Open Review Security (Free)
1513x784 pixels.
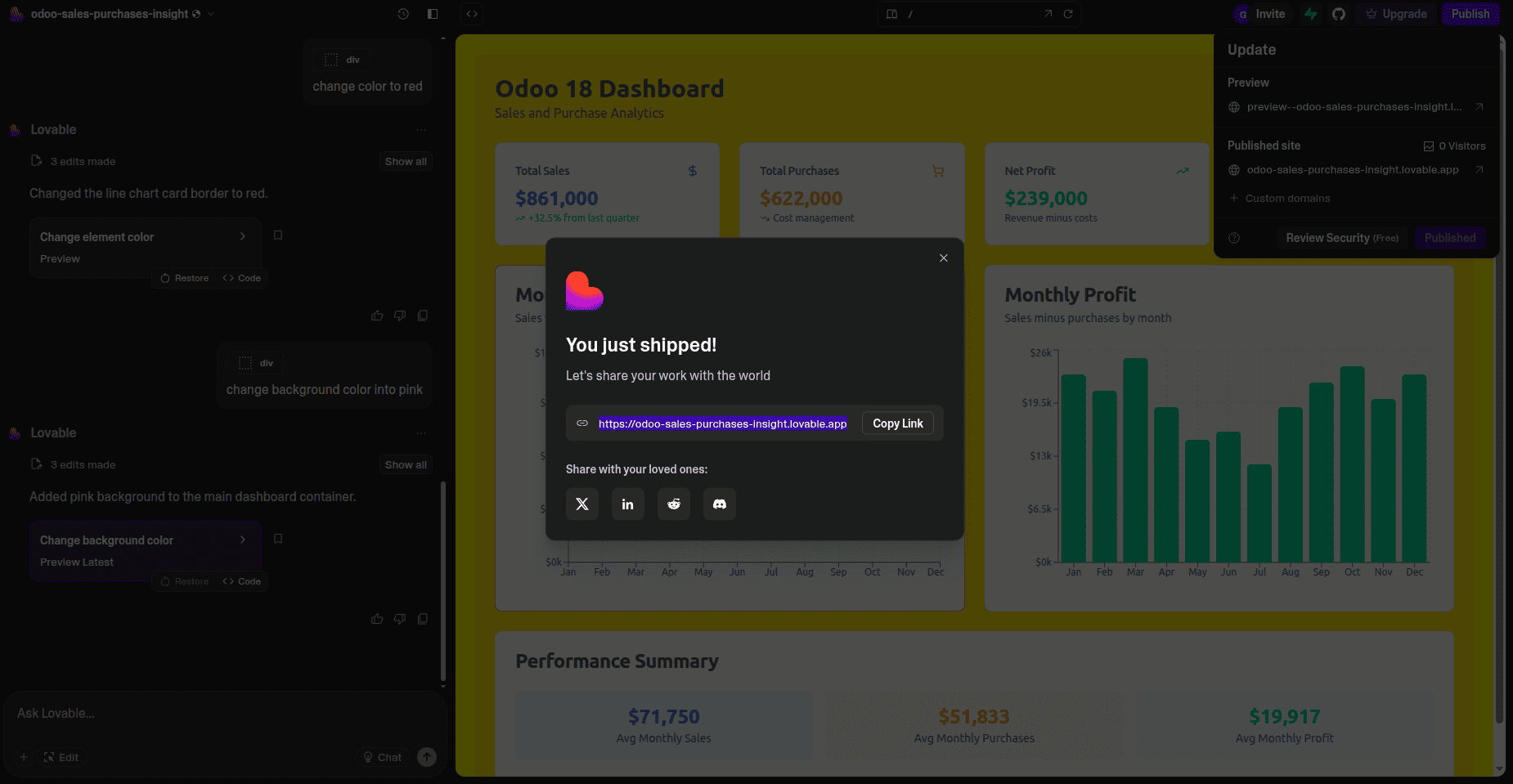pyautogui.click(x=1342, y=238)
